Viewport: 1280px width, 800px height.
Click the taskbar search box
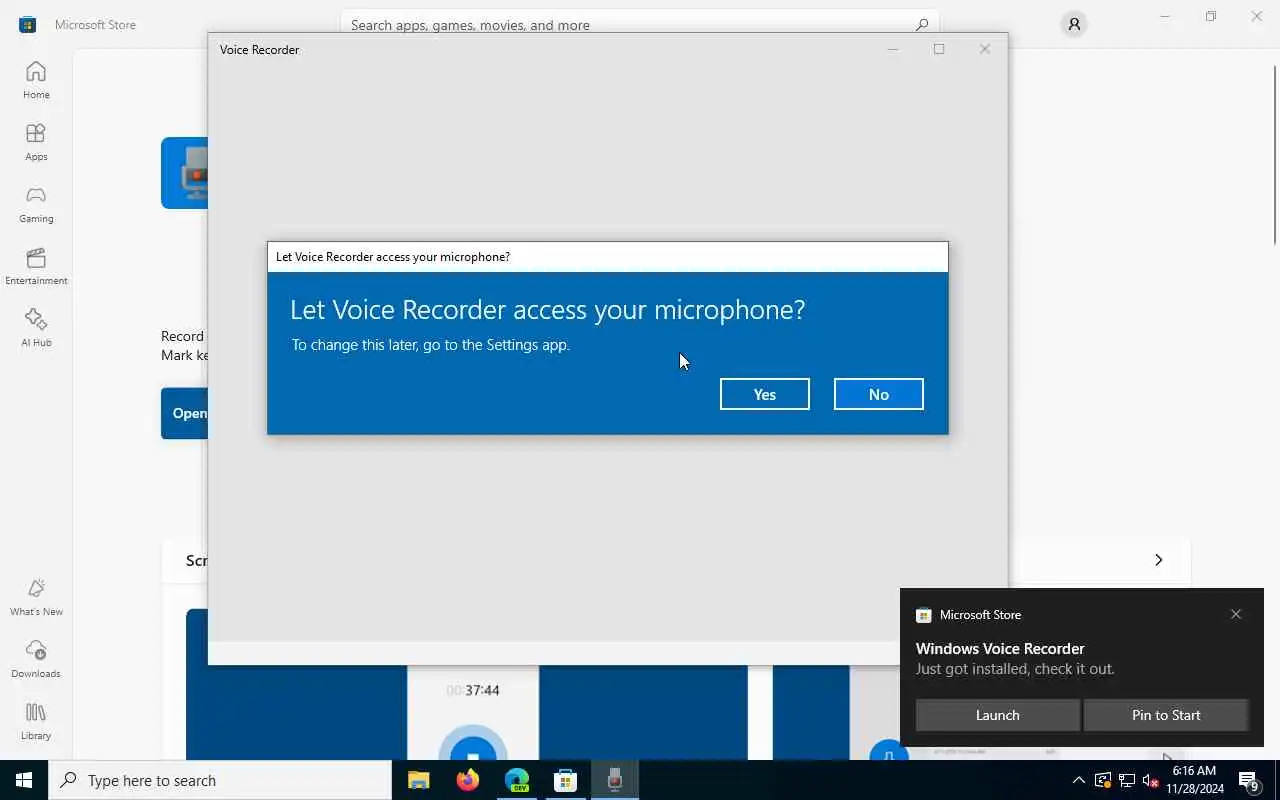click(220, 780)
